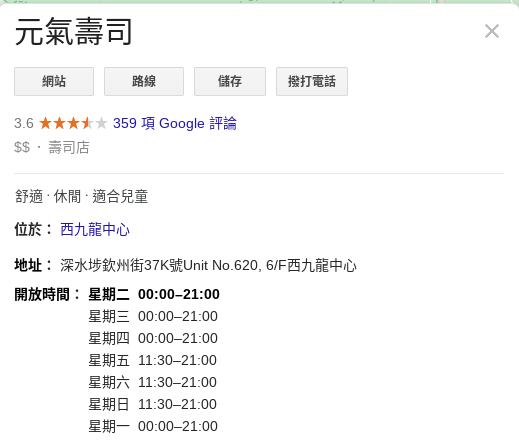Image resolution: width=519 pixels, height=448 pixels.
Task: Select the 星期三 00:00–21:00 hours row
Action: 153,316
